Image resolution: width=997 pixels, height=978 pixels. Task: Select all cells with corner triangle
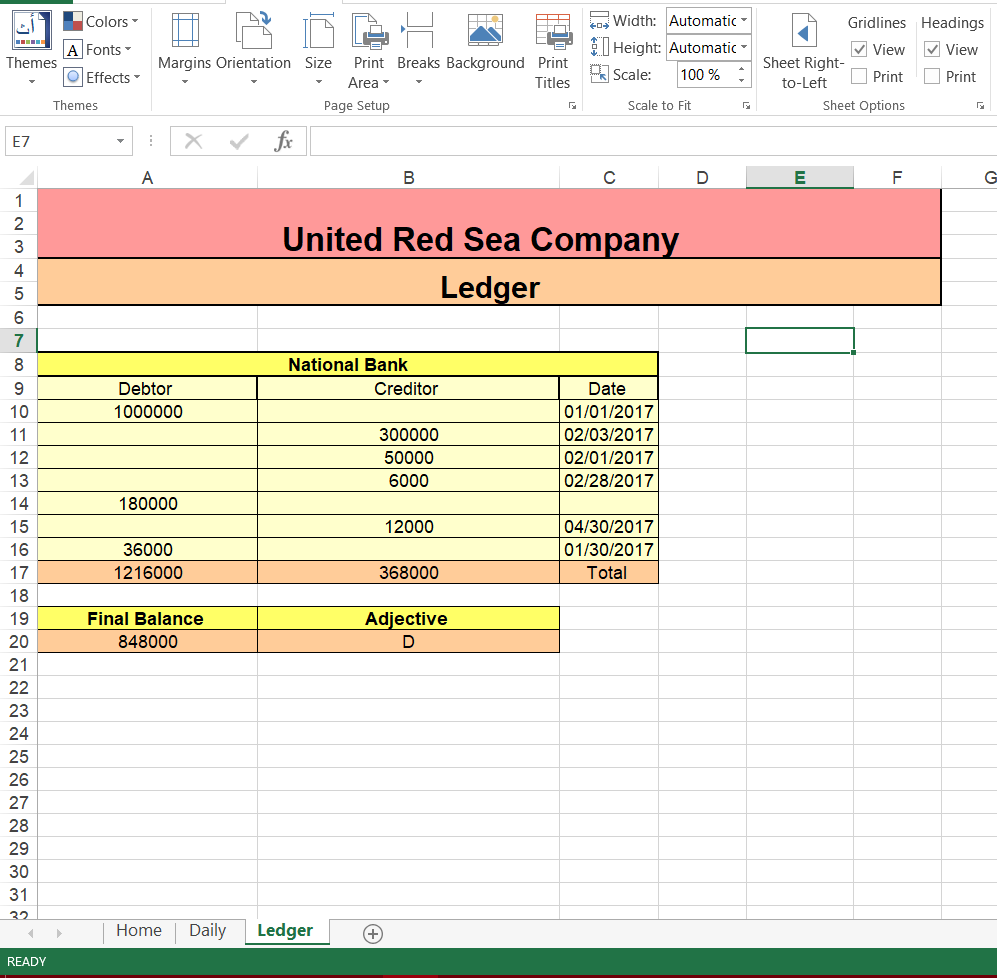tap(25, 177)
